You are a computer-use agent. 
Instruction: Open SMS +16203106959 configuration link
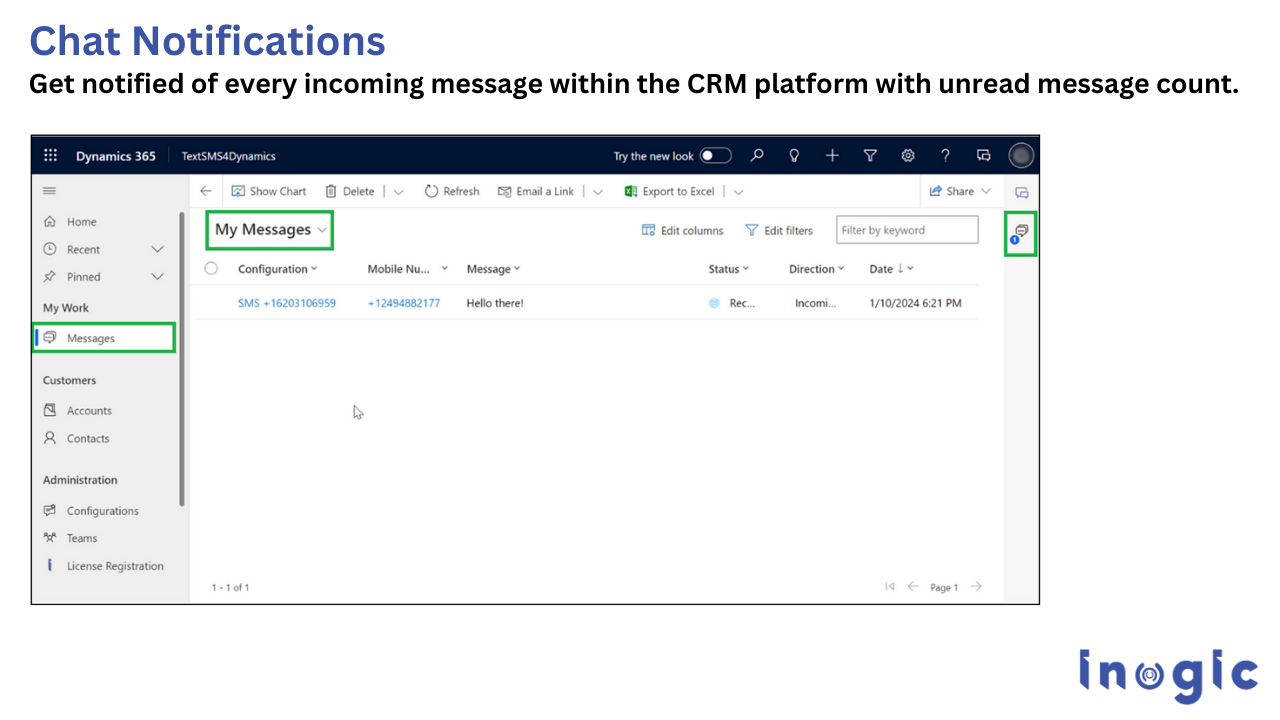tap(287, 303)
